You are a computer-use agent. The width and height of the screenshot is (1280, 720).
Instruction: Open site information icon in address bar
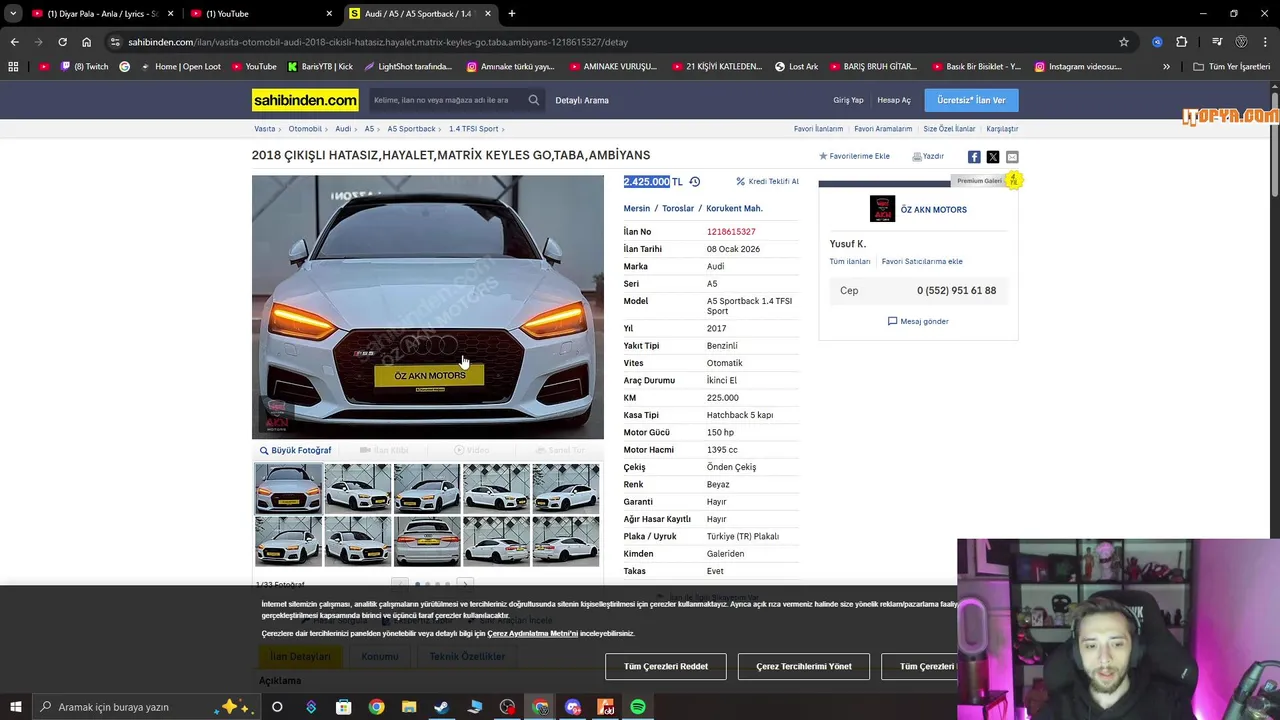coord(115,42)
